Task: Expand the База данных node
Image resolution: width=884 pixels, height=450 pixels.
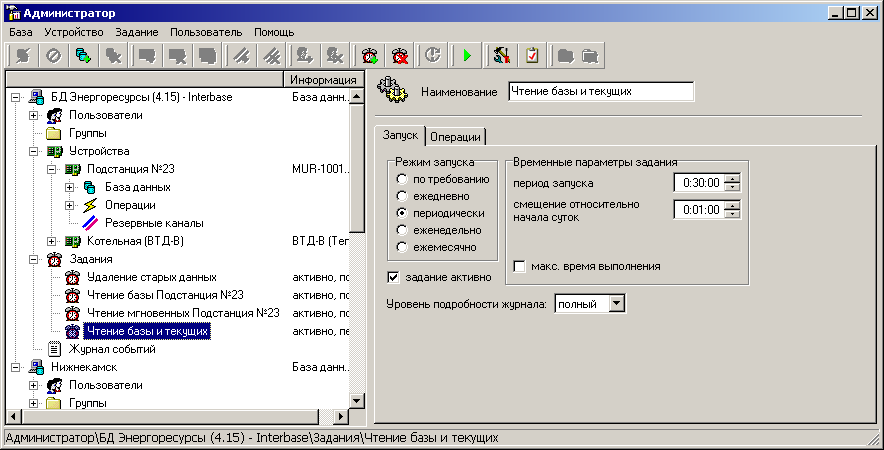Action: coord(70,188)
